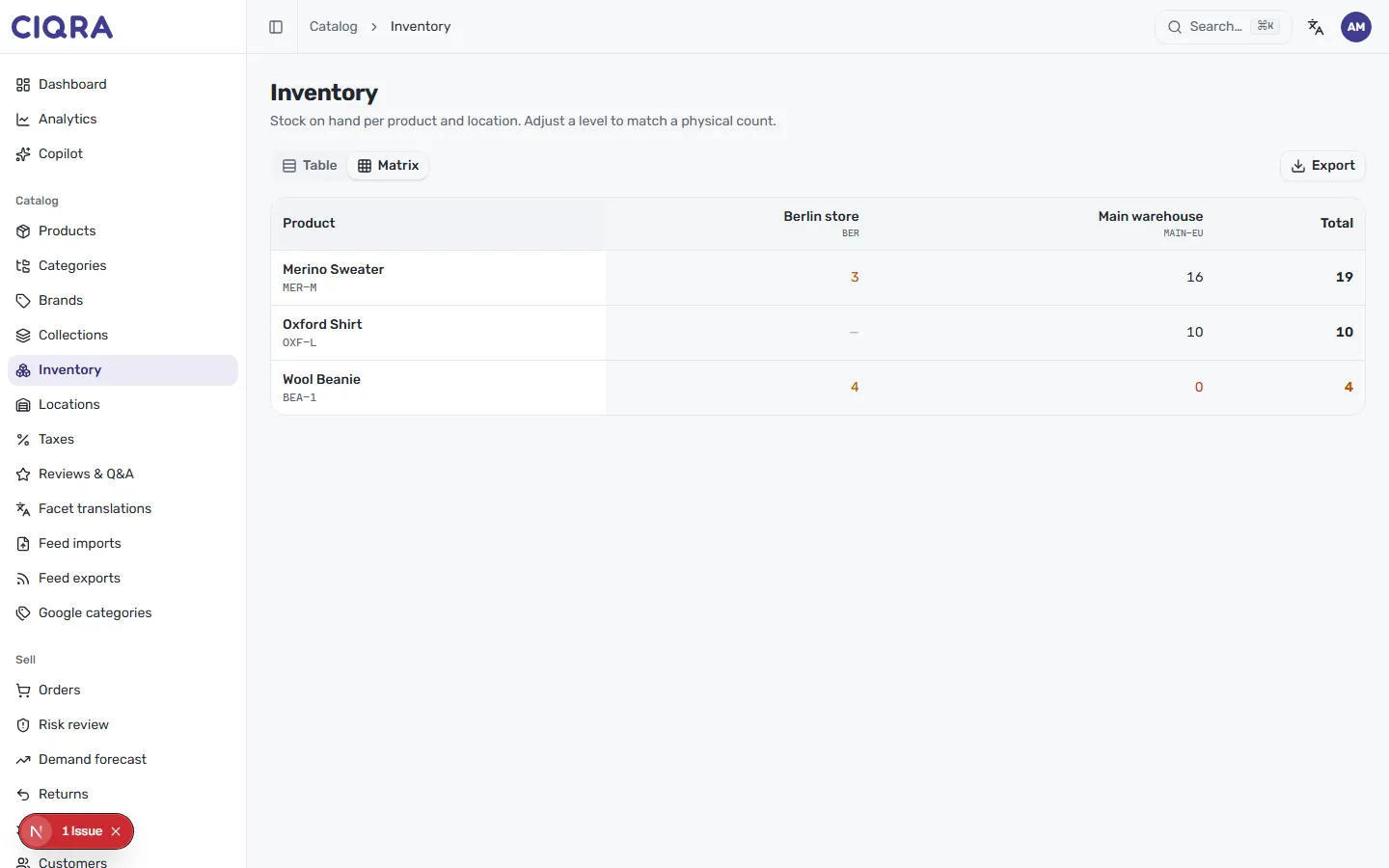Click the Analytics chart icon

point(23,120)
